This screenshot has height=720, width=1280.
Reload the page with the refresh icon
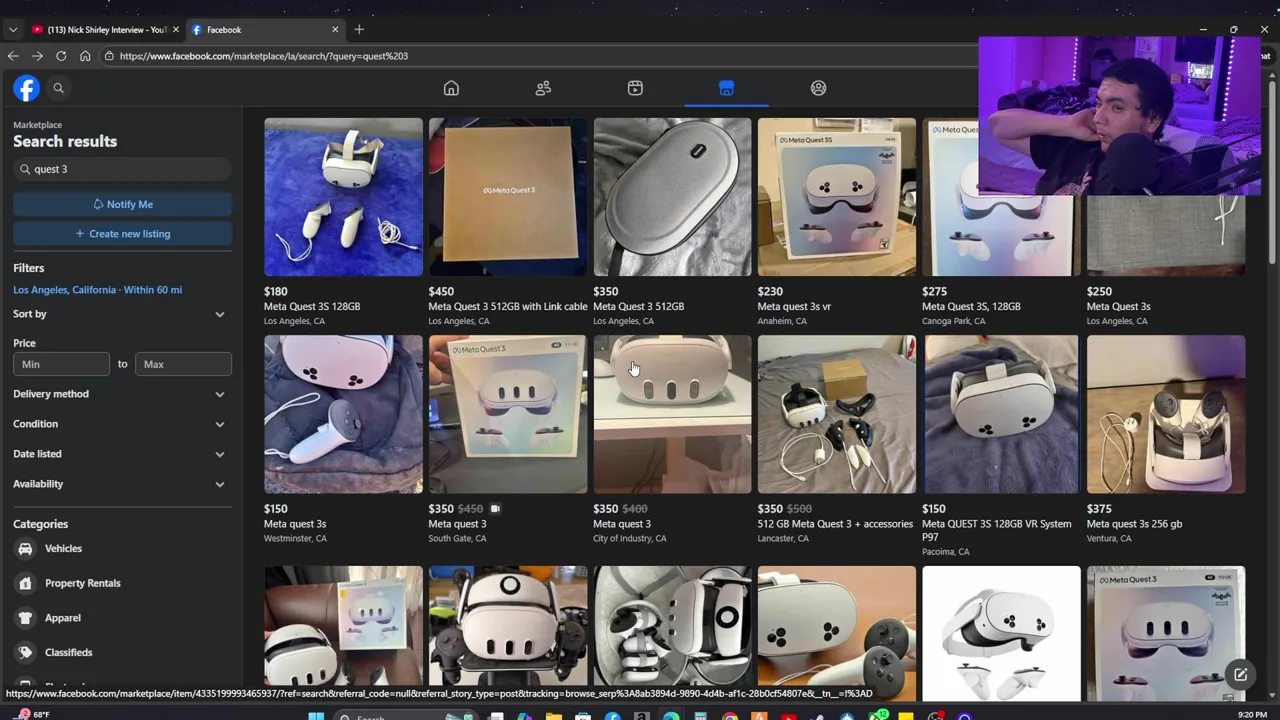61,56
